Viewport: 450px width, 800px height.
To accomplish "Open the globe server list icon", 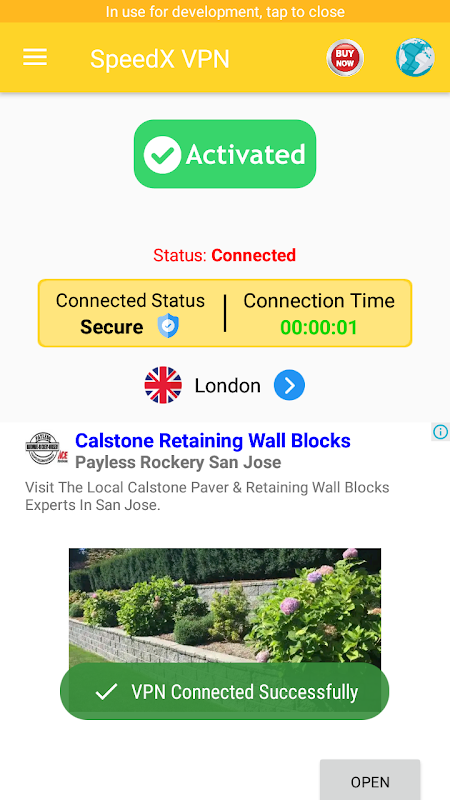I will 415,58.
